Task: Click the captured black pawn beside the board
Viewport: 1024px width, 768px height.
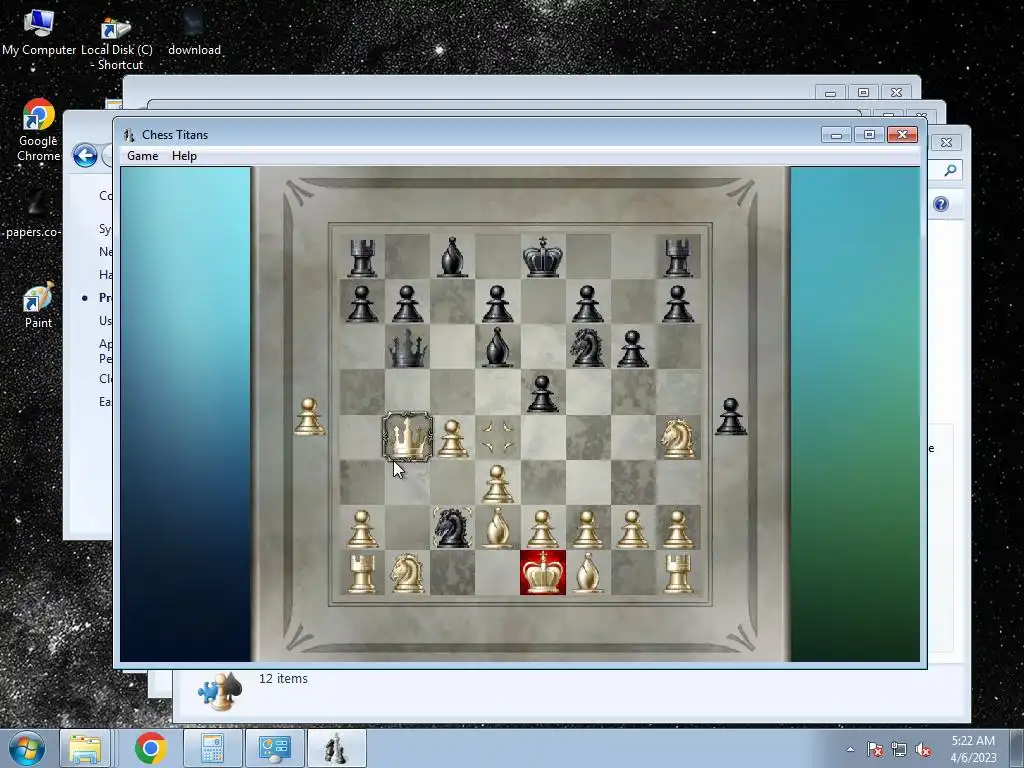Action: (731, 417)
